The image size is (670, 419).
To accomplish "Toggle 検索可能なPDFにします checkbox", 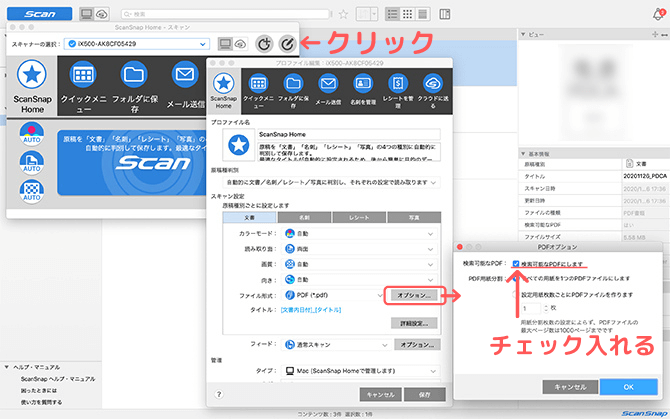I will (x=516, y=264).
